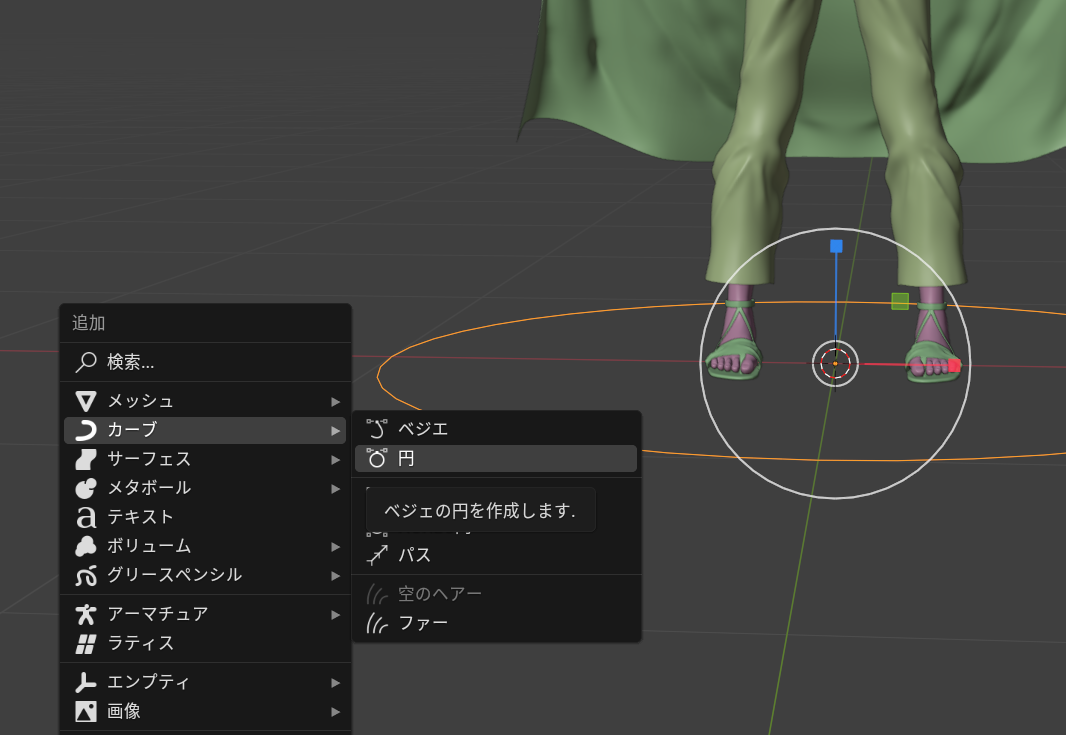The image size is (1066, 735).
Task: Select the カーブ menu entry
Action: 205,430
